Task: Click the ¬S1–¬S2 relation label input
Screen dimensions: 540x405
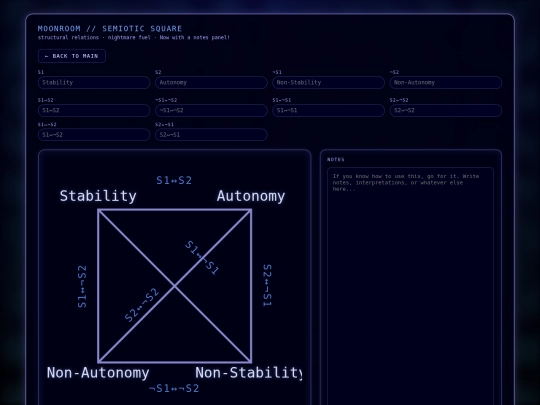Action: tap(211, 111)
